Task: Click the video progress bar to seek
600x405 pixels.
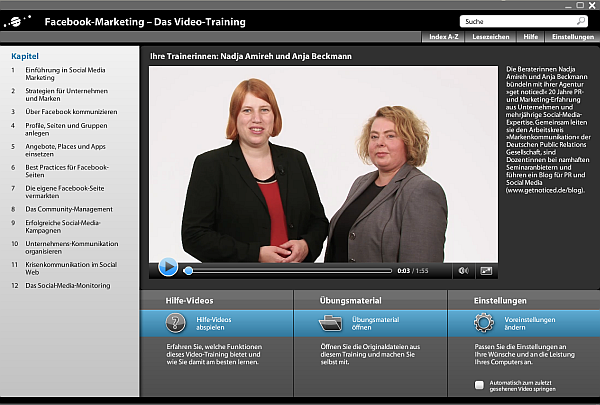Action: pyautogui.click(x=288, y=270)
